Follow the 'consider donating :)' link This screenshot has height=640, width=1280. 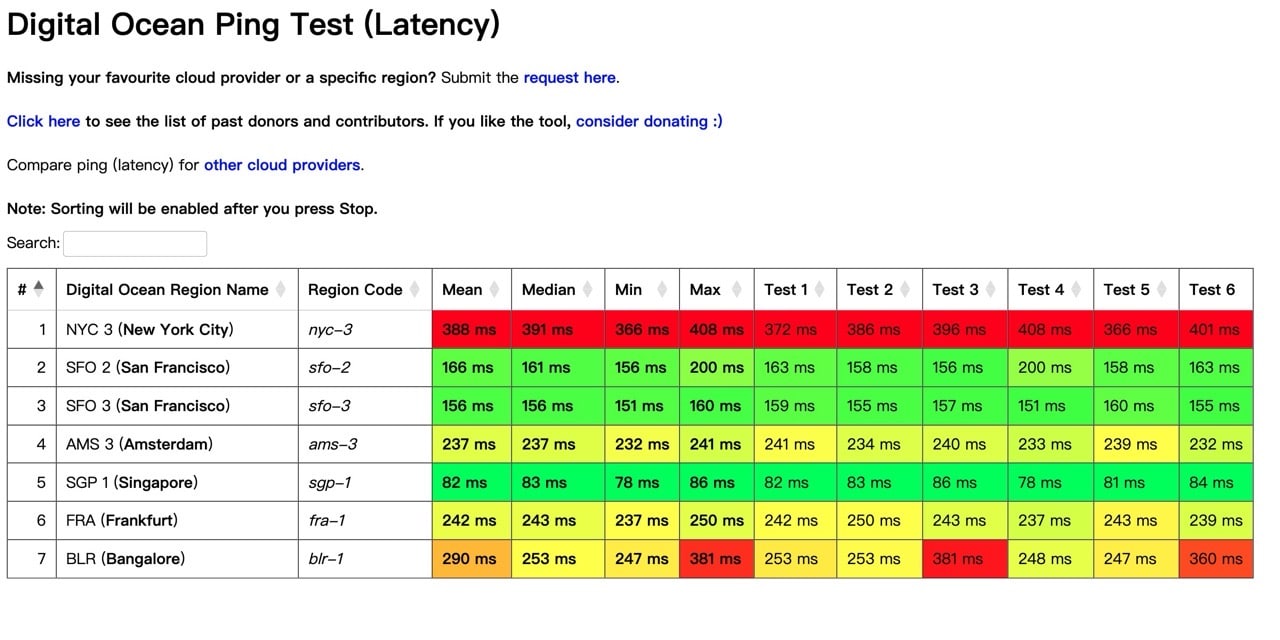[x=649, y=121]
